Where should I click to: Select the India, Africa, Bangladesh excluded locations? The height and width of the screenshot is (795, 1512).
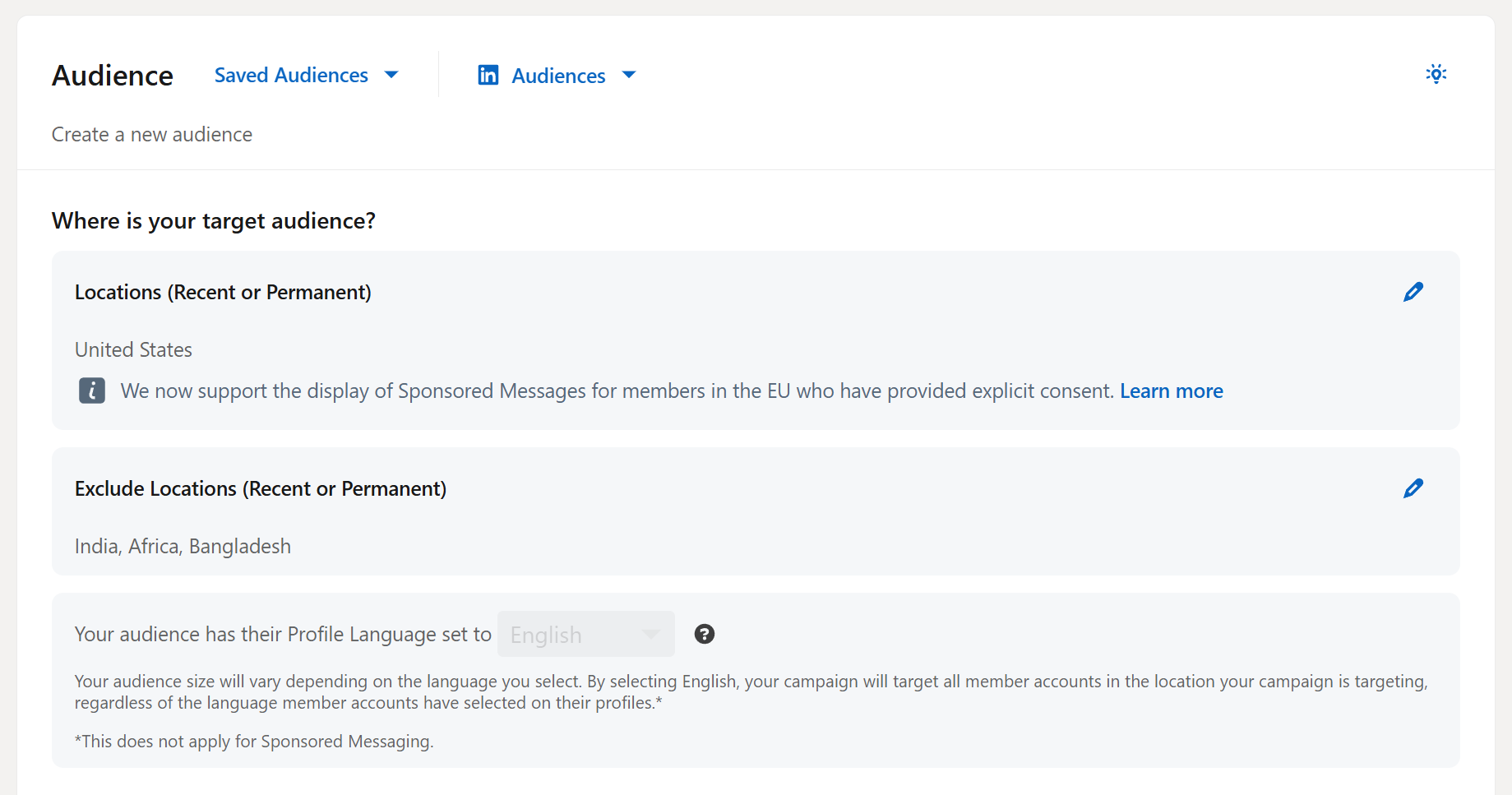click(183, 546)
